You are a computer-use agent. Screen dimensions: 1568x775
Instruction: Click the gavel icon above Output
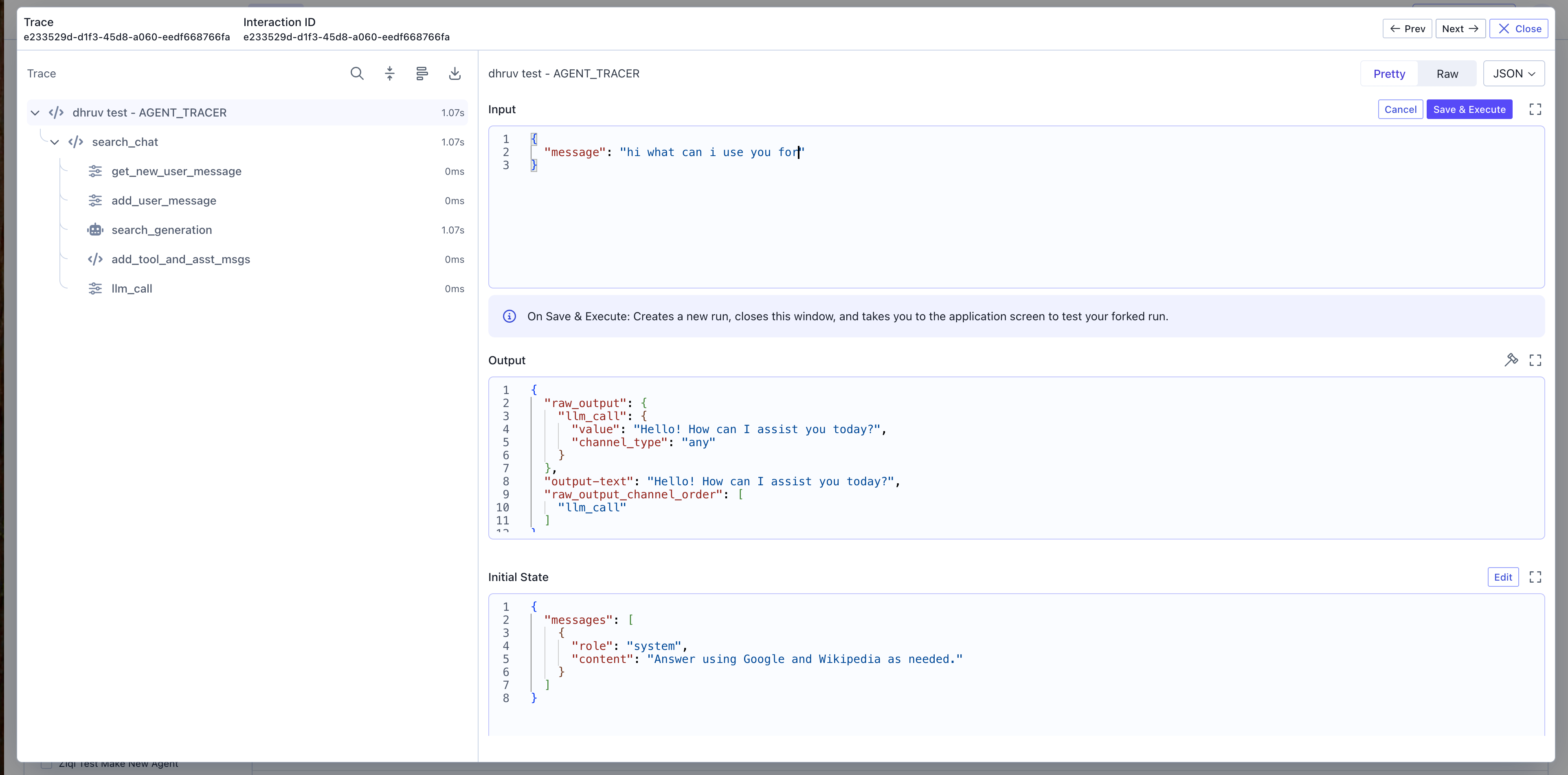1511,360
